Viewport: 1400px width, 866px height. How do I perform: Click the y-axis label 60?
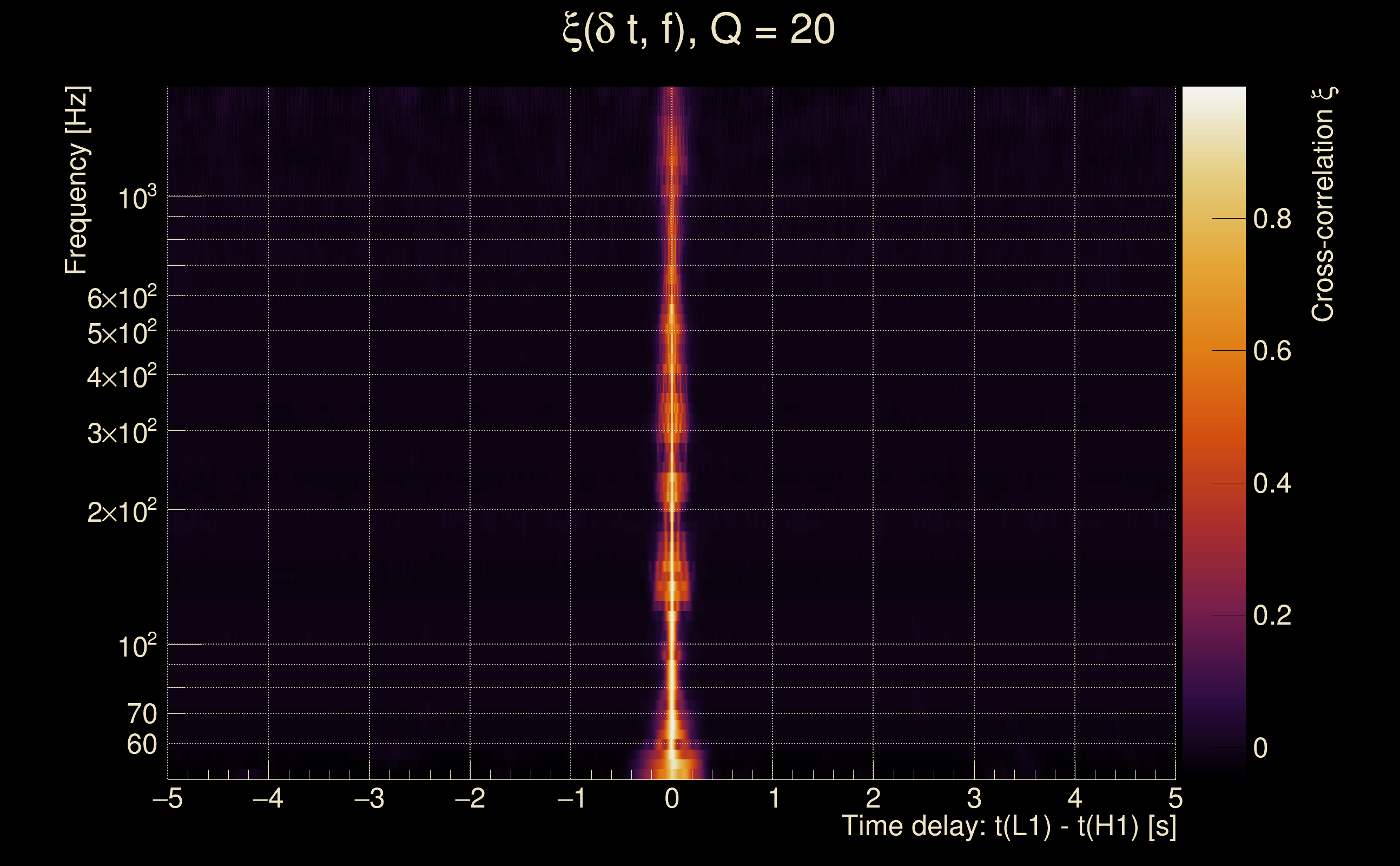pos(141,745)
